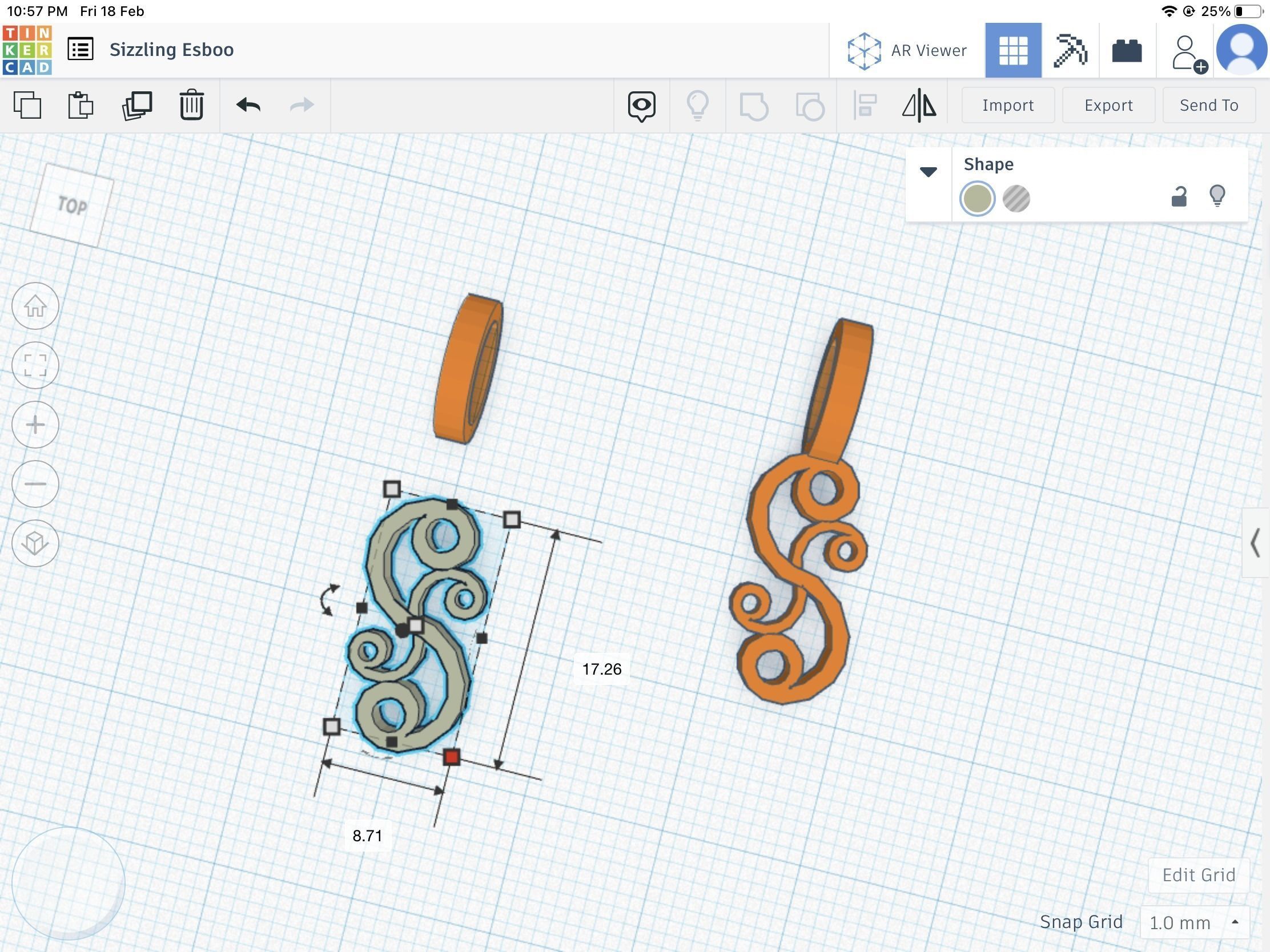This screenshot has height=952, width=1270.
Task: Click the Mirror tool icon
Action: click(919, 105)
